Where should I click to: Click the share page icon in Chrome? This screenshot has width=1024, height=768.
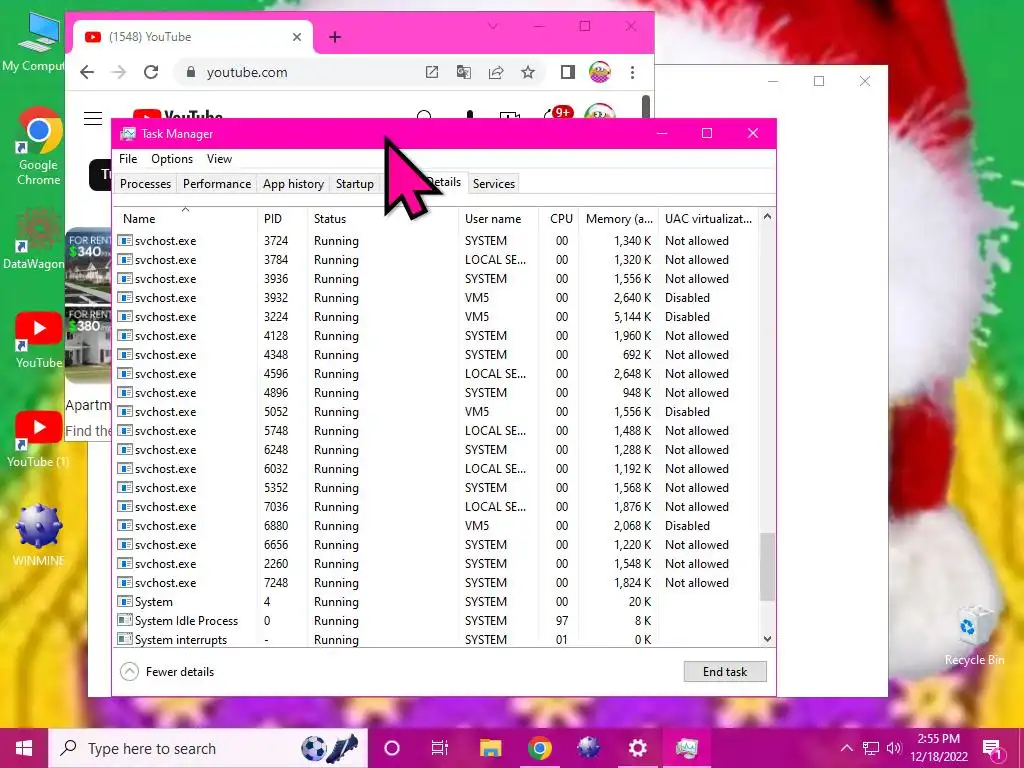pos(496,72)
